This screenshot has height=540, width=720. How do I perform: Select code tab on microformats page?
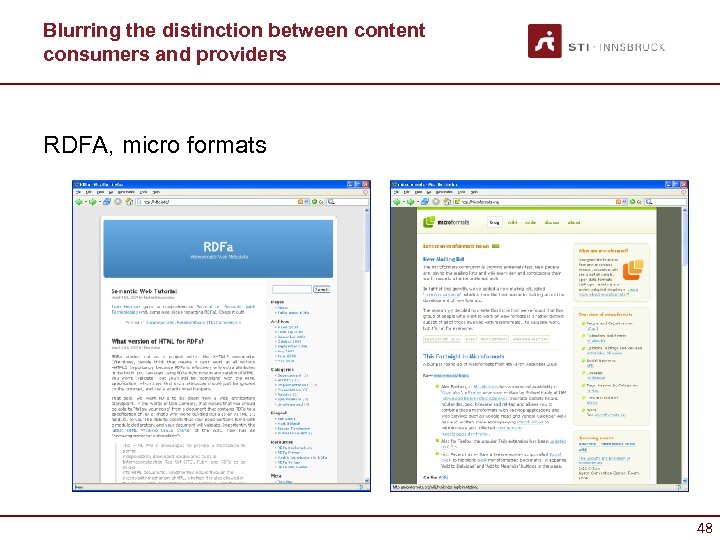click(530, 222)
